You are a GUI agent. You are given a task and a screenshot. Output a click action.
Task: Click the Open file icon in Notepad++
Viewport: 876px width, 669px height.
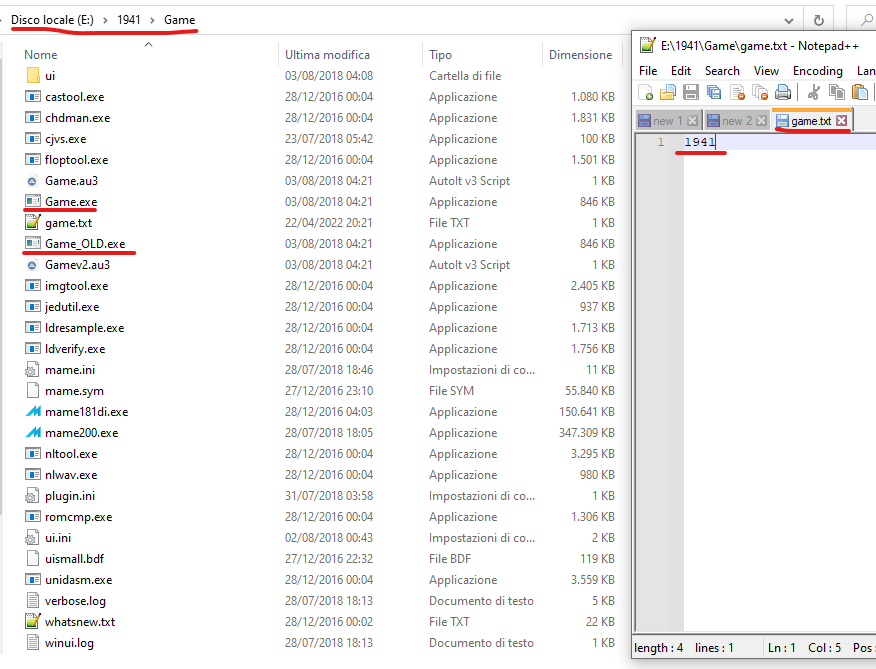(x=668, y=92)
